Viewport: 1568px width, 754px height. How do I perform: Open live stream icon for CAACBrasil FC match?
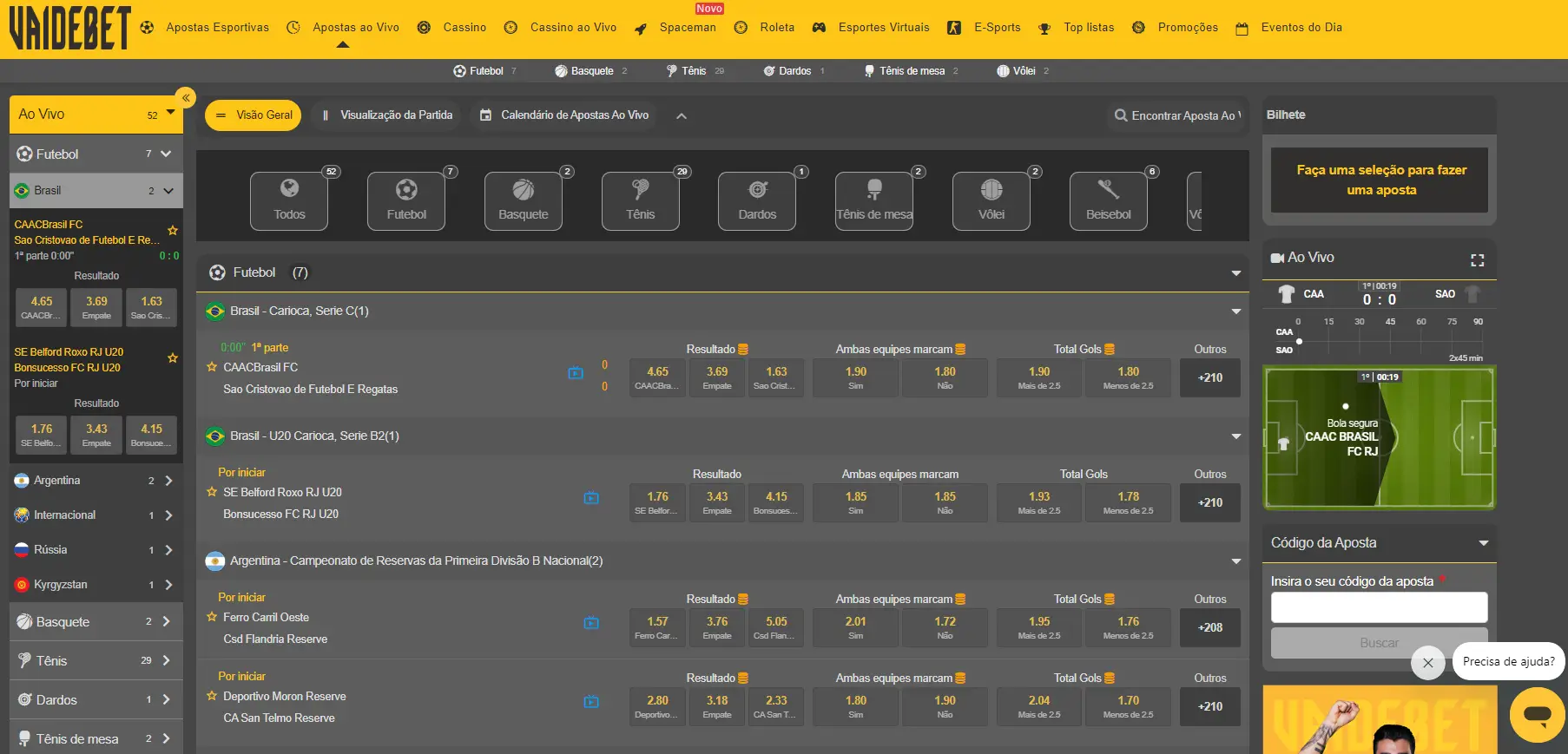[576, 373]
